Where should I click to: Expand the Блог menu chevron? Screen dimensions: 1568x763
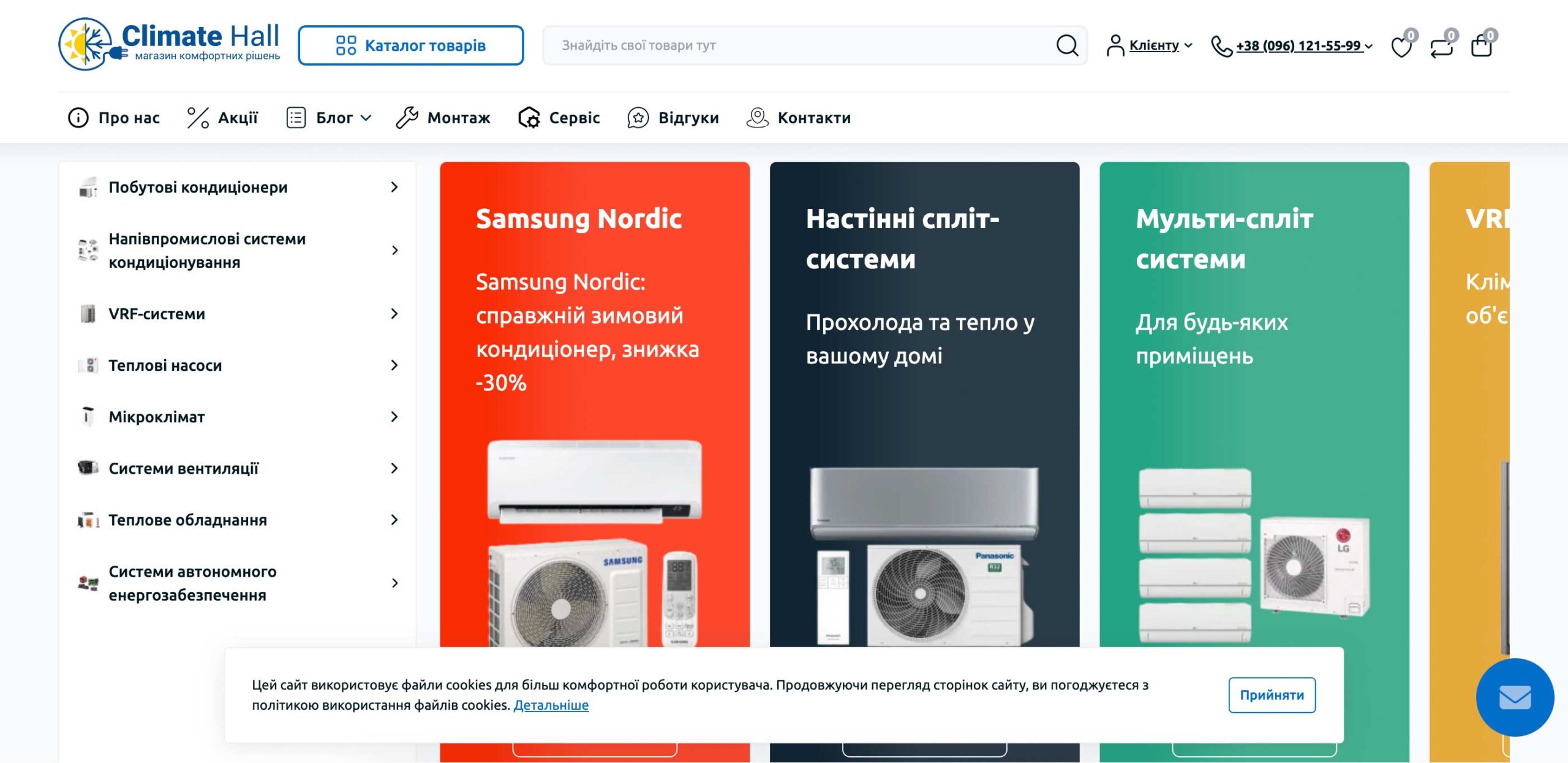click(x=366, y=118)
